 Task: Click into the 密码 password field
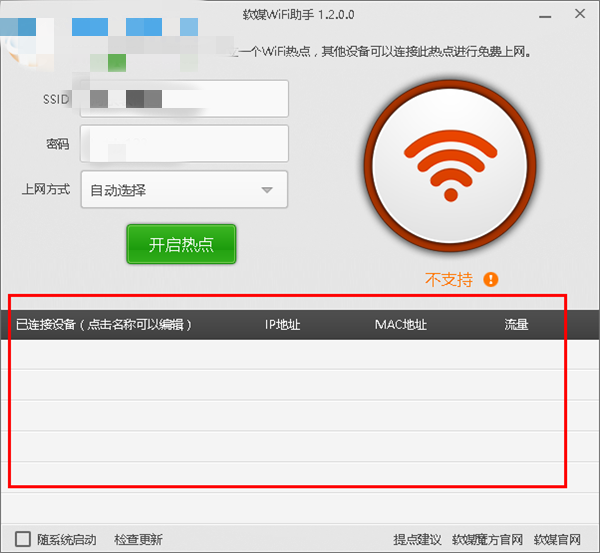pyautogui.click(x=184, y=144)
